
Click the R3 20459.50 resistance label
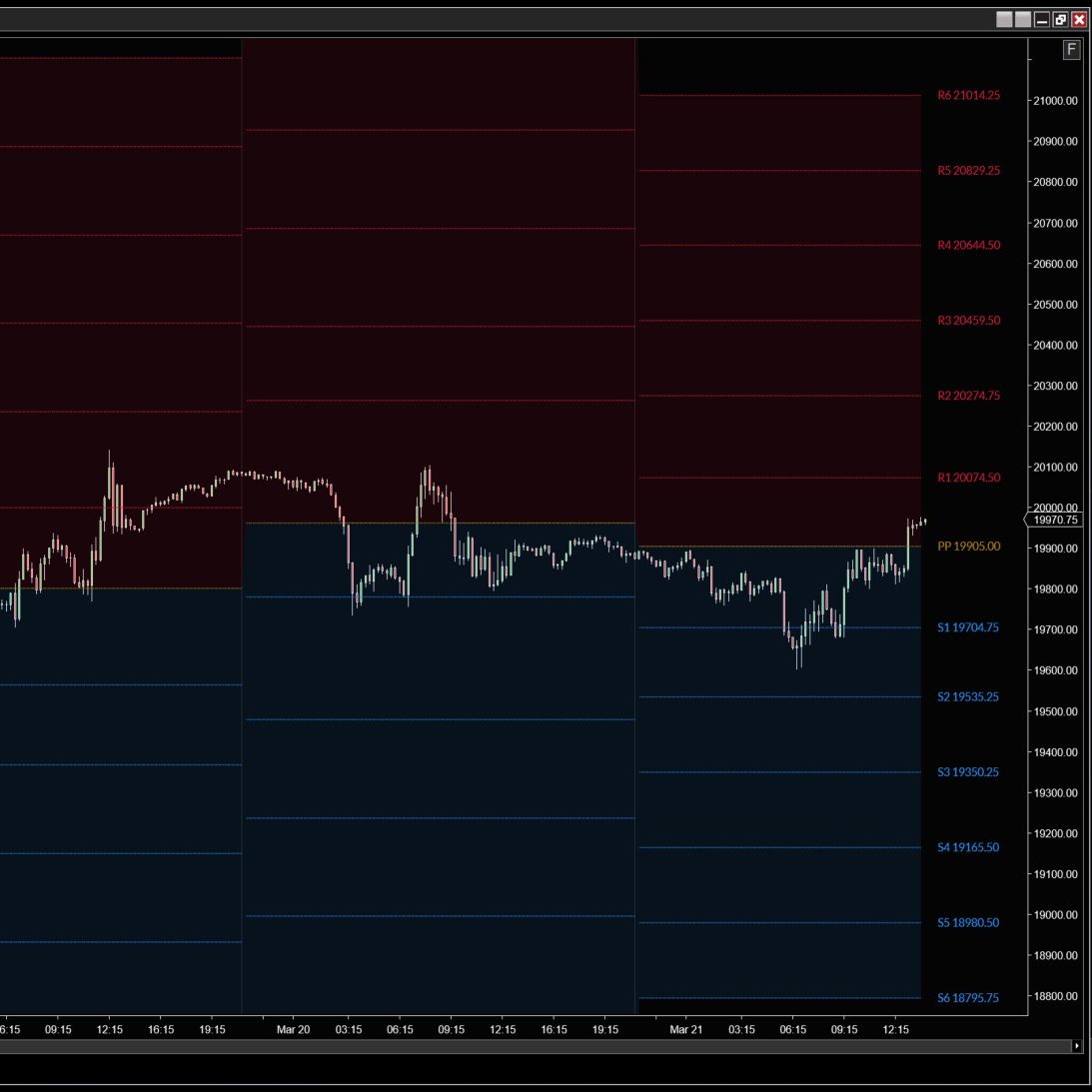pos(968,321)
